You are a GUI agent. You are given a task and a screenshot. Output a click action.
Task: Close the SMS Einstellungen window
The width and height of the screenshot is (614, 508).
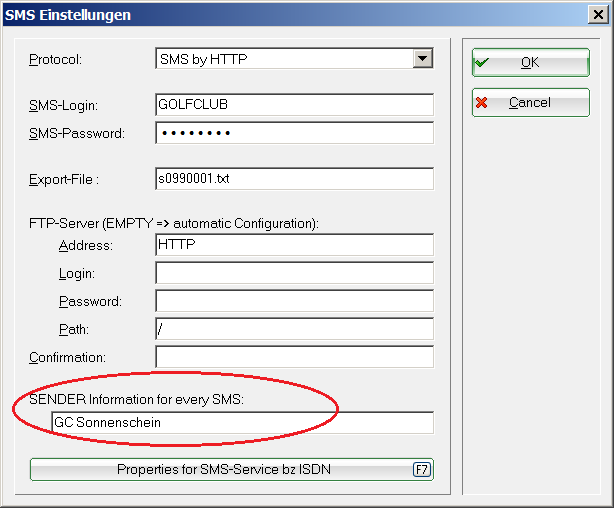pos(598,15)
